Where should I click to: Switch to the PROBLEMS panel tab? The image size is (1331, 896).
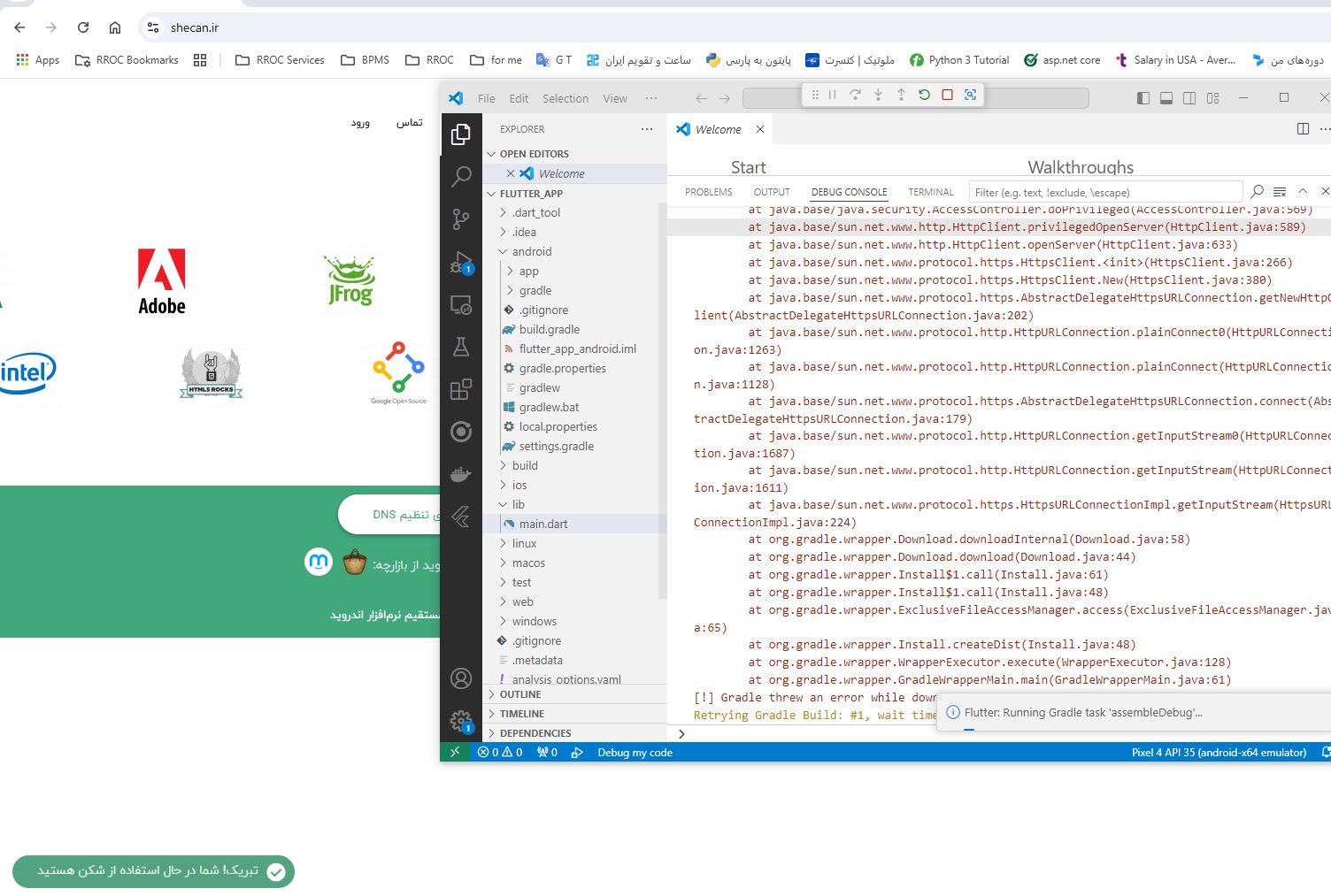click(x=709, y=192)
